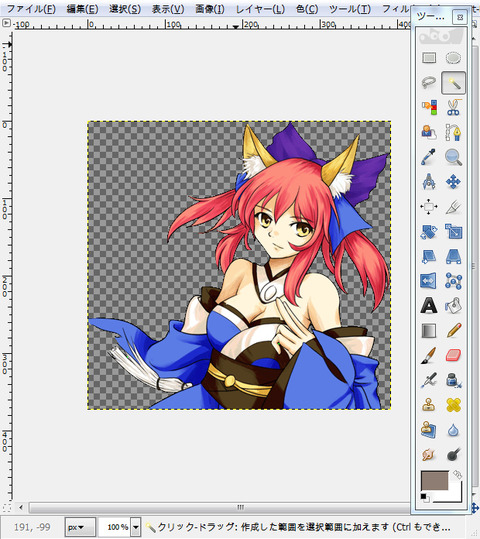Expand the 100% zoom level dropdown
This screenshot has width=480, height=539.
click(136, 527)
